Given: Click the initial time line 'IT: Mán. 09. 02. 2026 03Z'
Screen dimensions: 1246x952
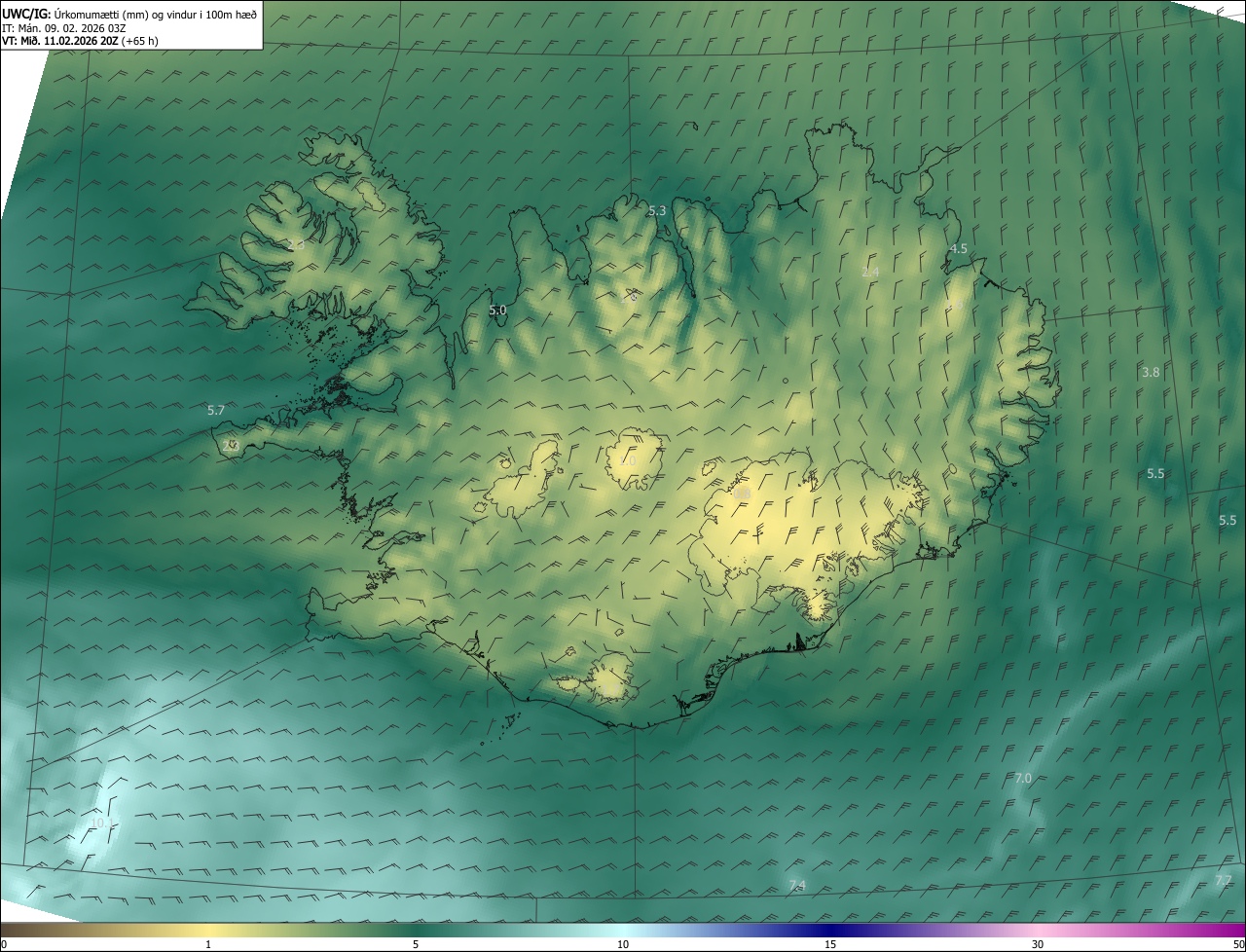Looking at the screenshot, I should pos(64,28).
